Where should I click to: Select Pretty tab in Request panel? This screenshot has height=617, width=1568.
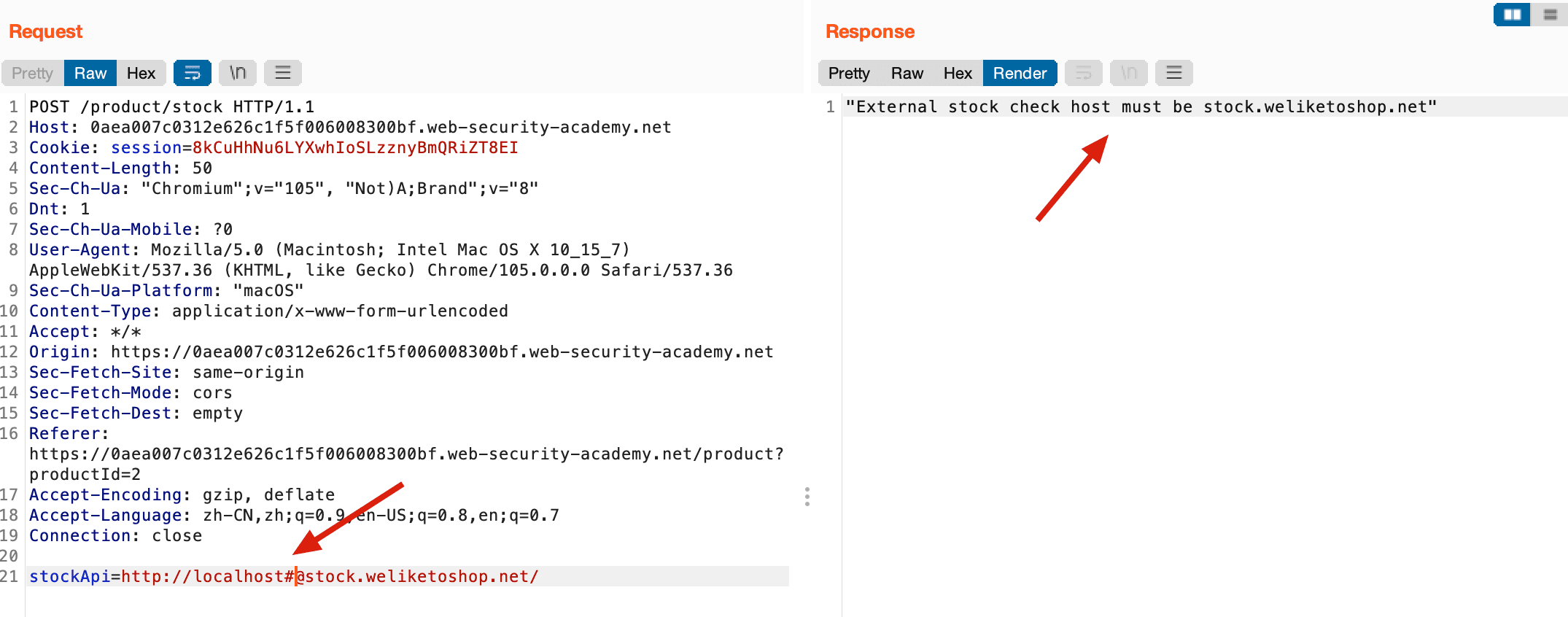[x=33, y=73]
